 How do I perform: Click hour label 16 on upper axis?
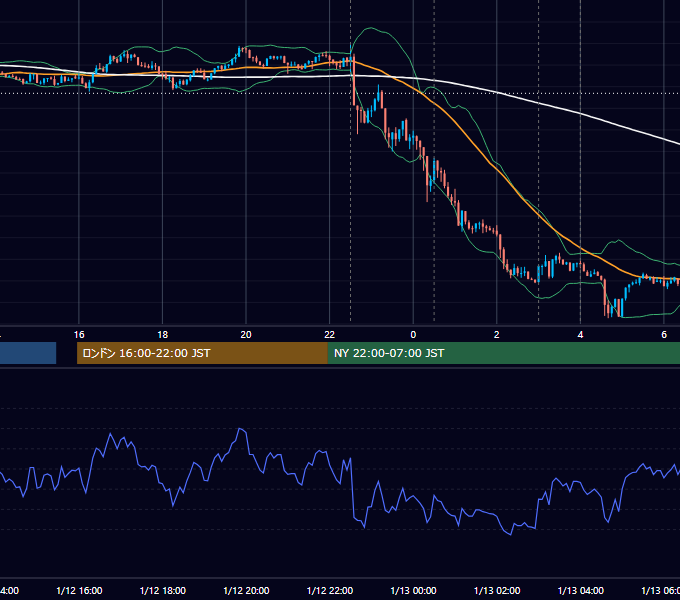click(79, 335)
